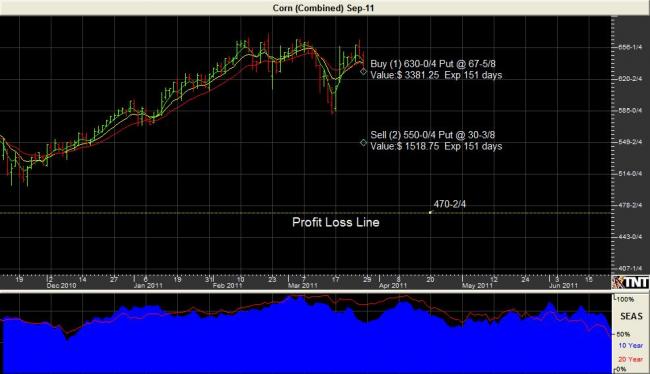Click the Apr 2011 date axis label

pyautogui.click(x=393, y=286)
